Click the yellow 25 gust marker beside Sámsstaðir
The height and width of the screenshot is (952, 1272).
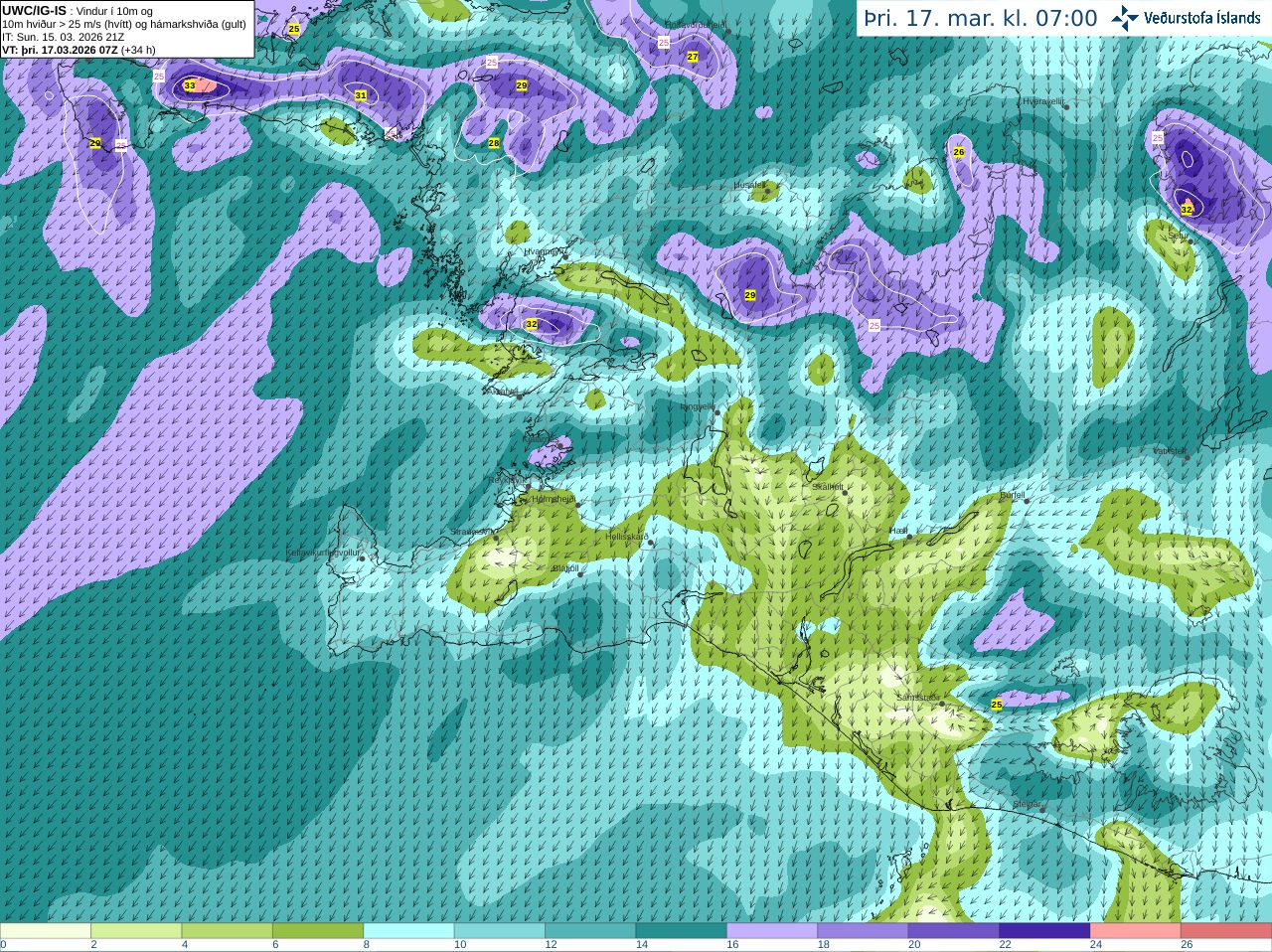coord(997,705)
